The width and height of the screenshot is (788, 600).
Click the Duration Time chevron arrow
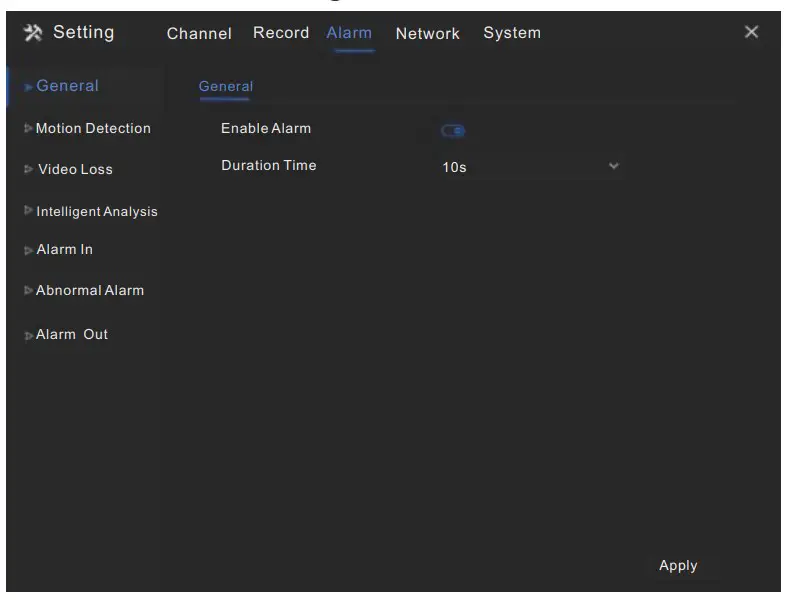(614, 166)
